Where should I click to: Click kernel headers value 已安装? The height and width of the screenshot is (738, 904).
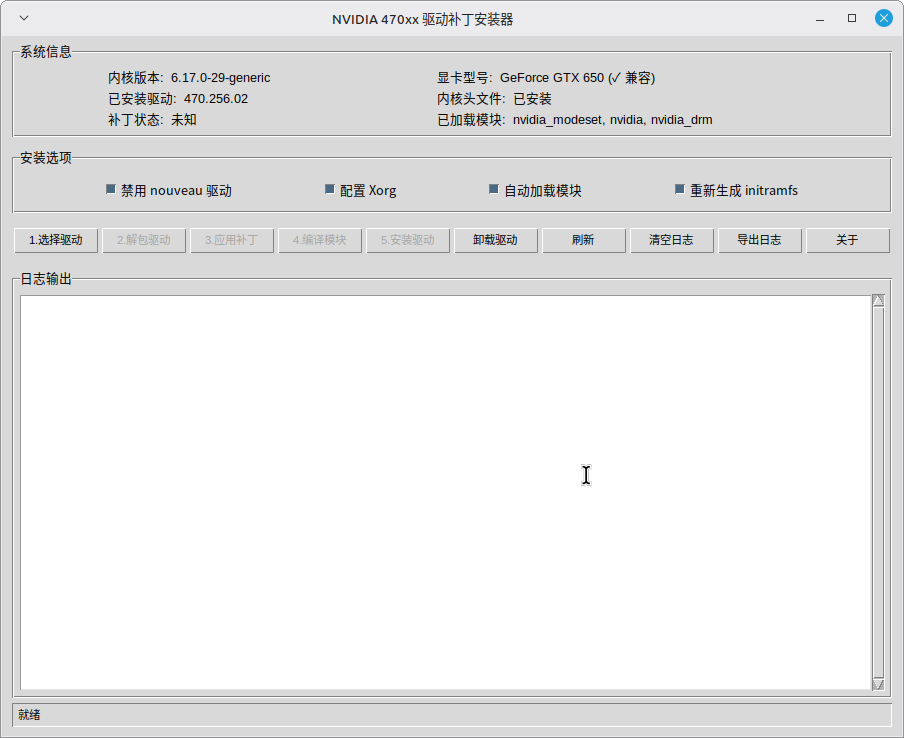(532, 99)
